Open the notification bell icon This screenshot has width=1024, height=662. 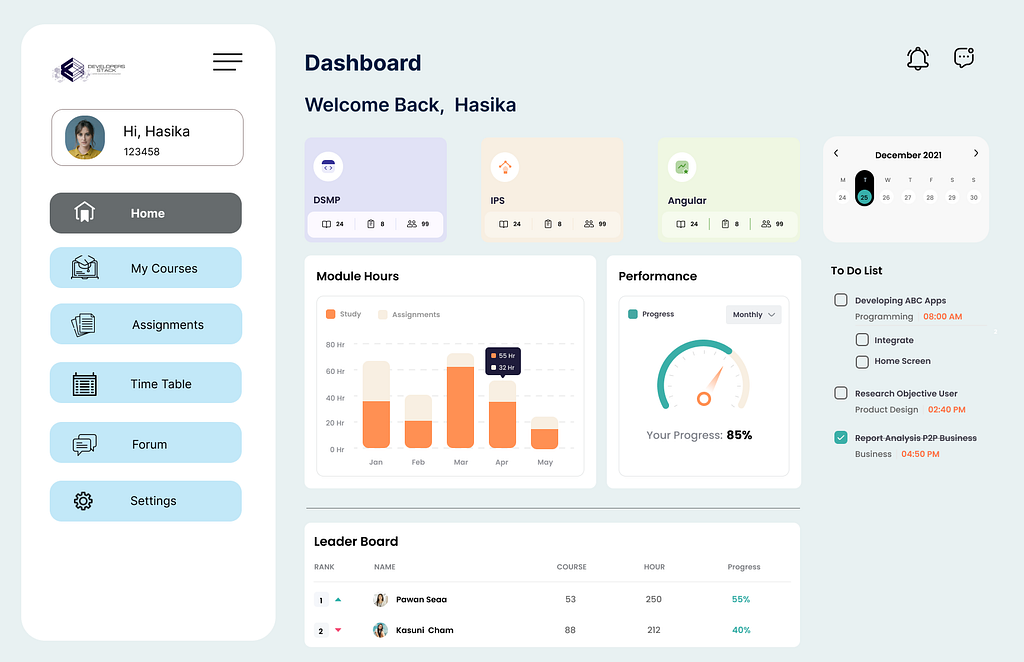(917, 58)
